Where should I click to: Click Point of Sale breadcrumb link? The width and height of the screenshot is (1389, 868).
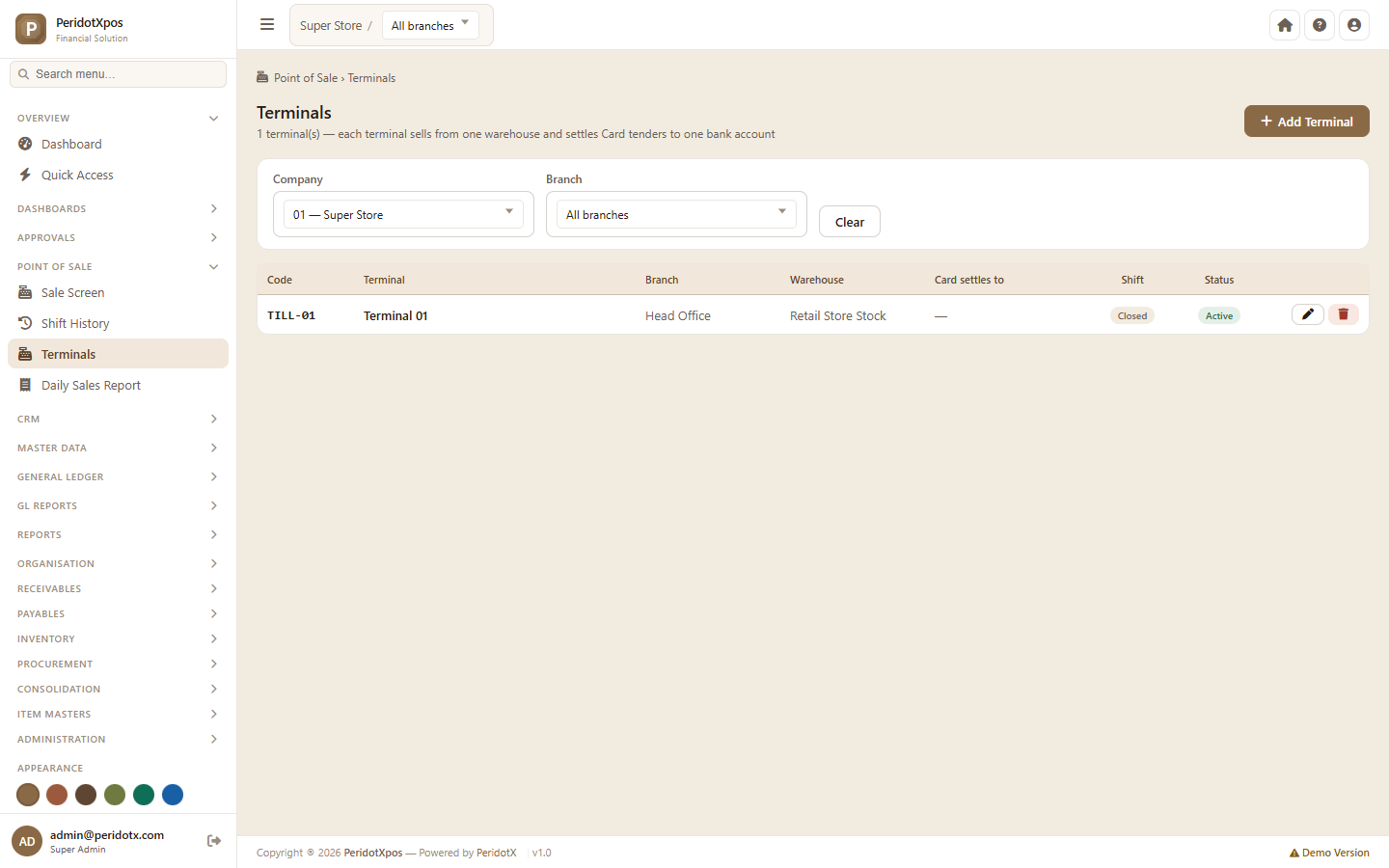[x=306, y=78]
